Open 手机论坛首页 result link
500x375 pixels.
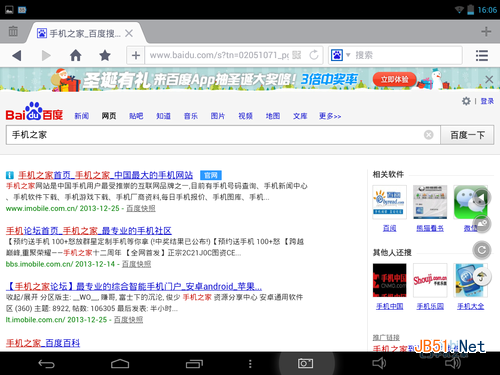click(x=89, y=231)
